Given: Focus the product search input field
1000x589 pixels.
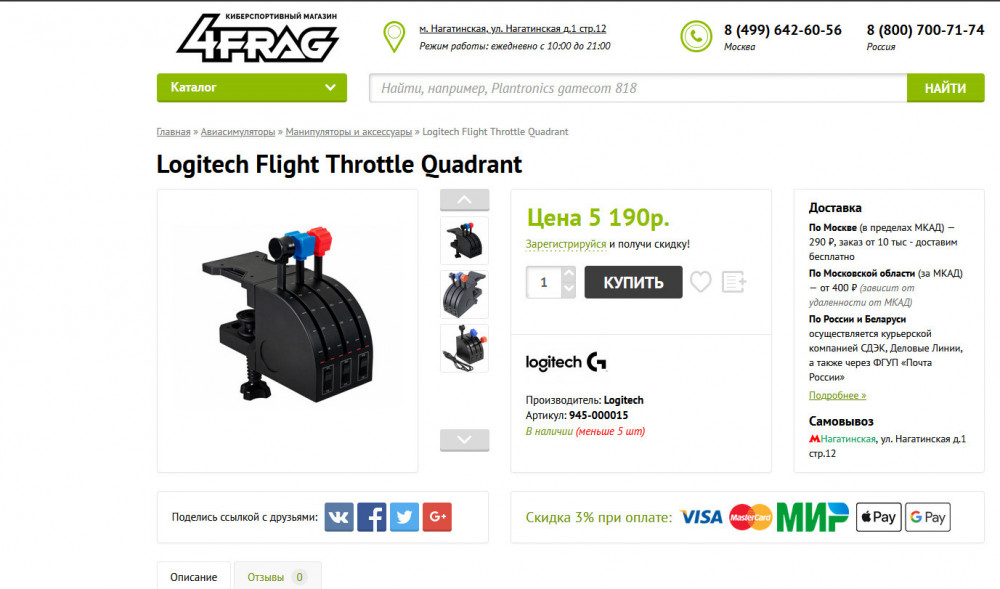Looking at the screenshot, I should tap(638, 88).
